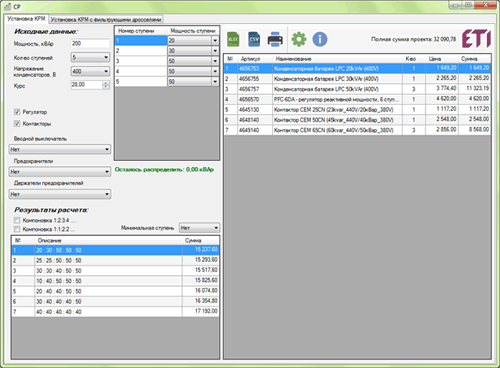Click sum cell 17 192,00
This screenshot has width=500, height=368.
pos(201,311)
